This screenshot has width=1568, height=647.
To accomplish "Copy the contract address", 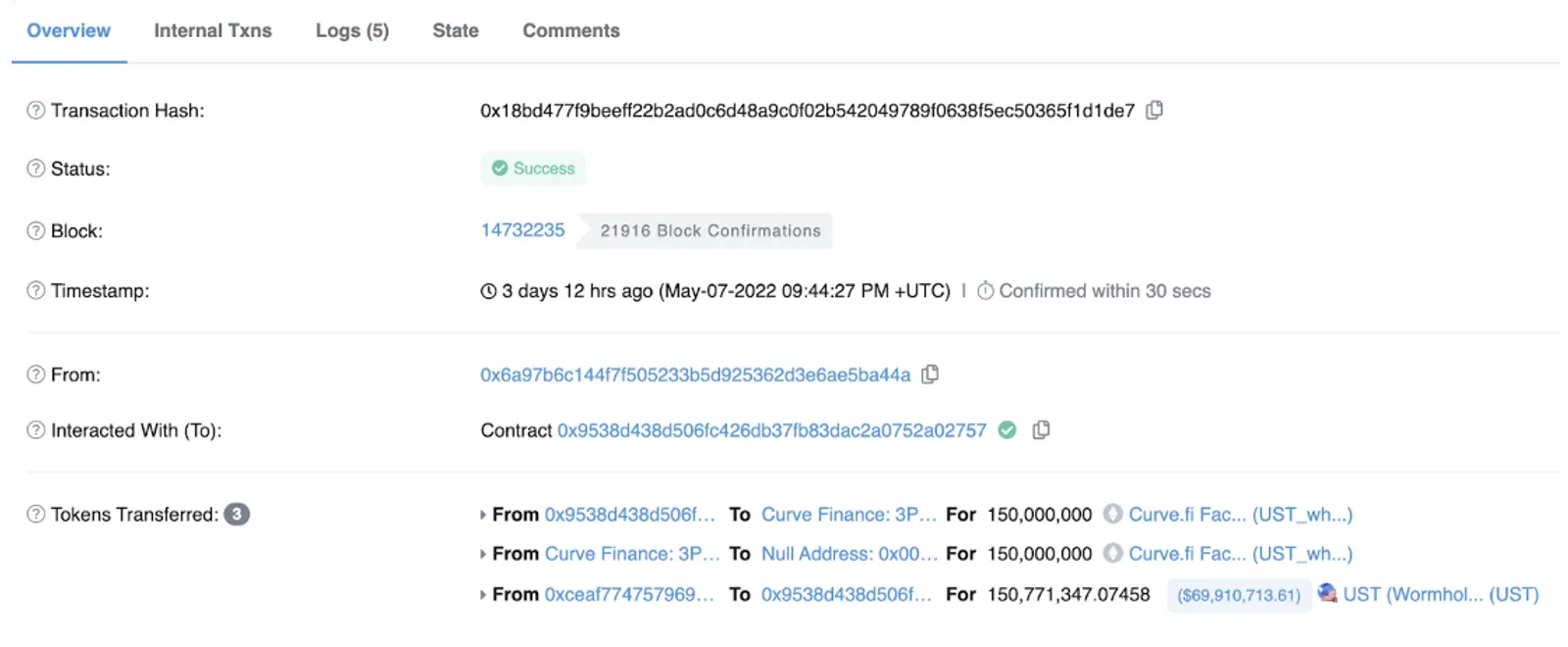I will point(1041,430).
